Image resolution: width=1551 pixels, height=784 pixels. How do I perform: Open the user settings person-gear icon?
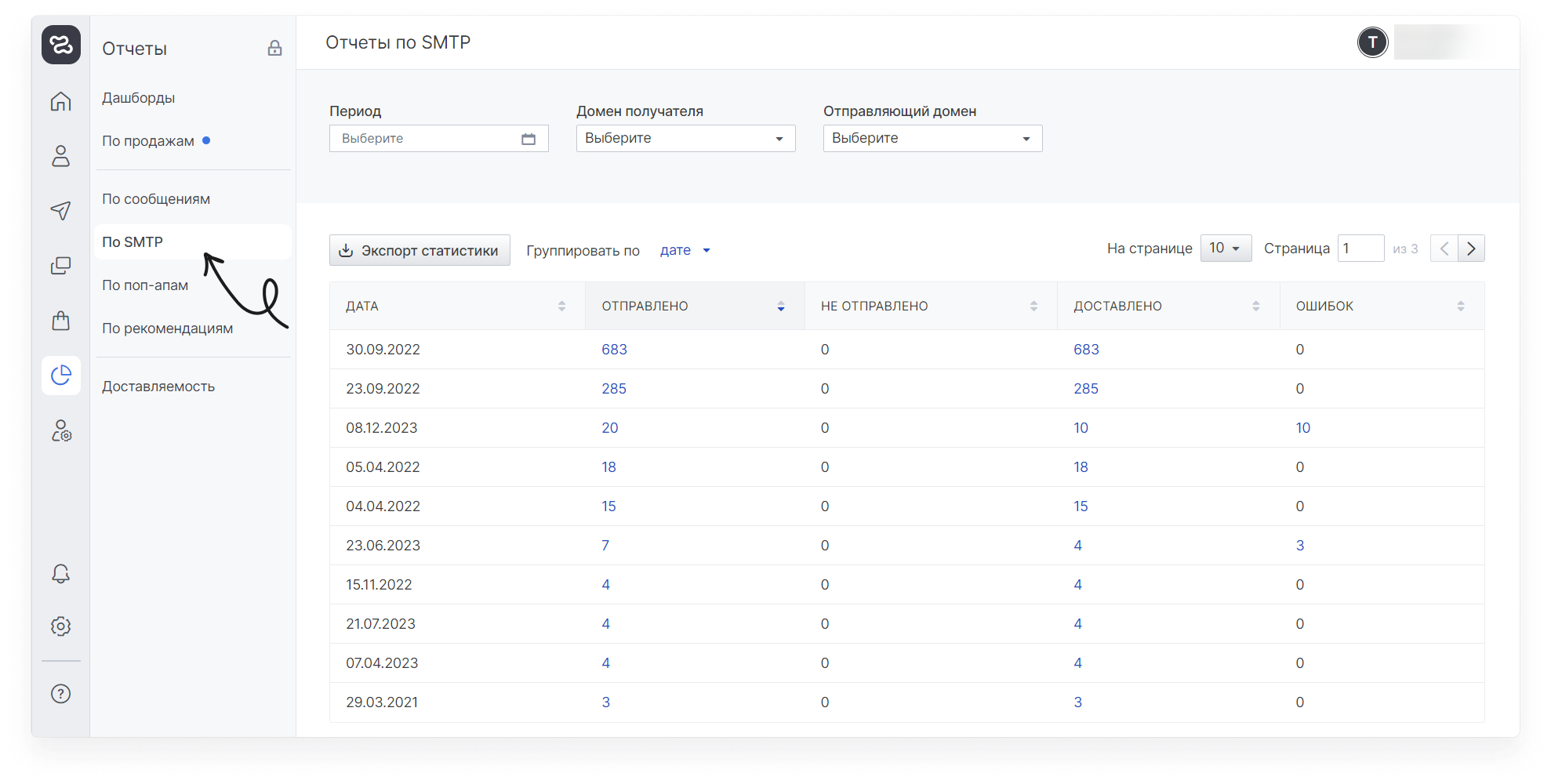coord(61,430)
